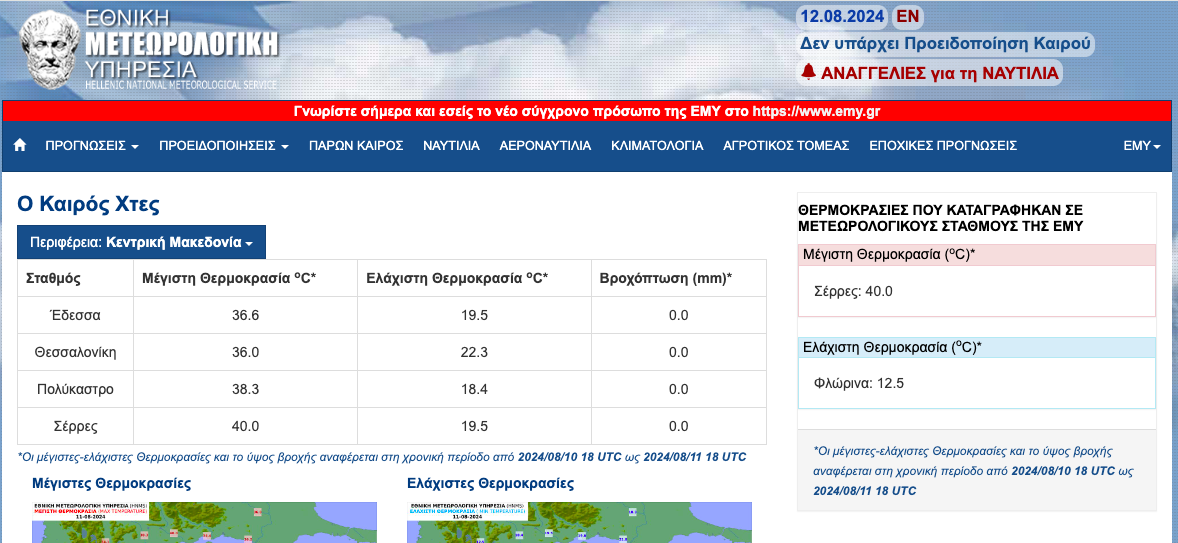Expand the ΕΜΥ dropdown in navbar

(x=1142, y=146)
